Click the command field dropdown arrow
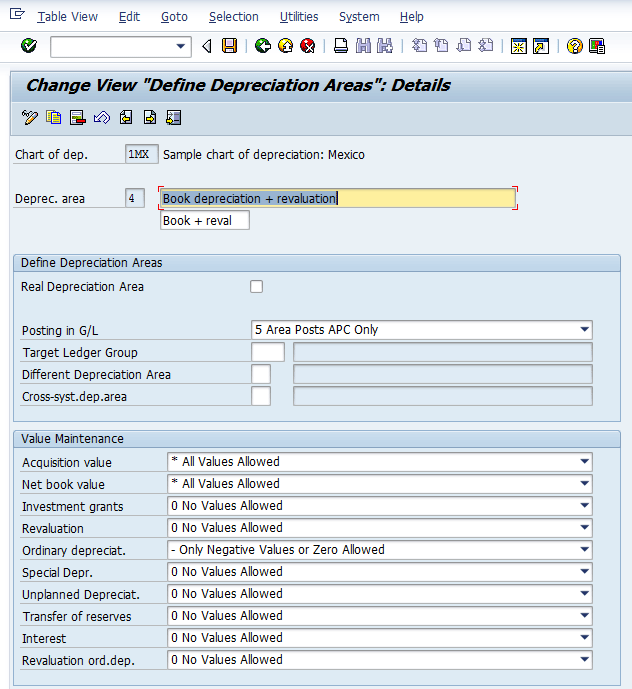Screen dimensions: 632x689 point(181,47)
